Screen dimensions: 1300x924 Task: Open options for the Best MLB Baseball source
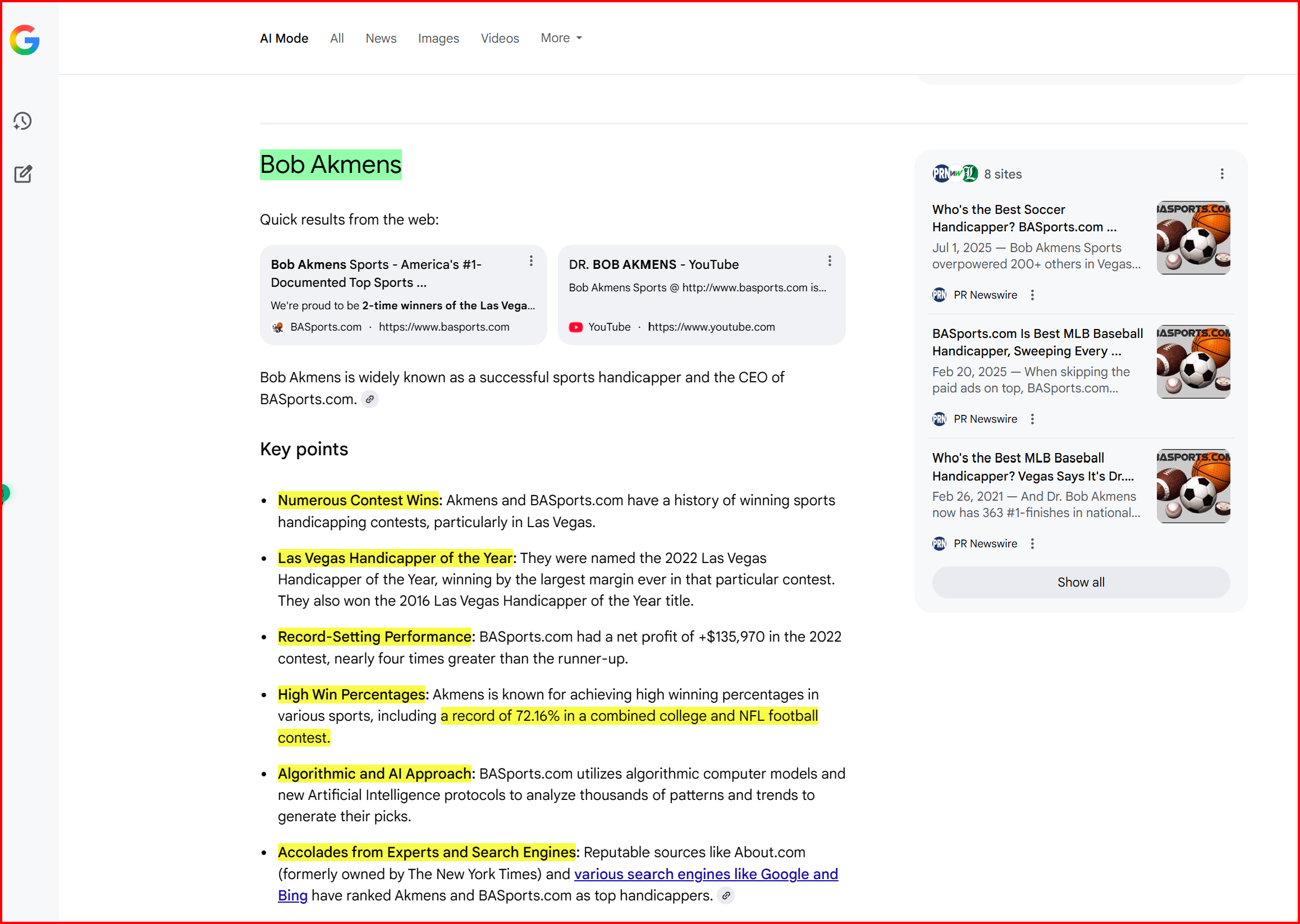coord(1032,543)
